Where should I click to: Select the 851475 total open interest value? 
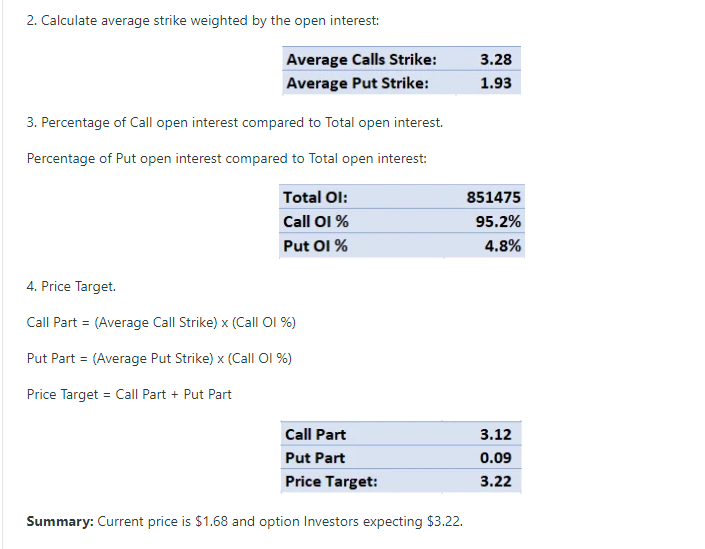(494, 198)
